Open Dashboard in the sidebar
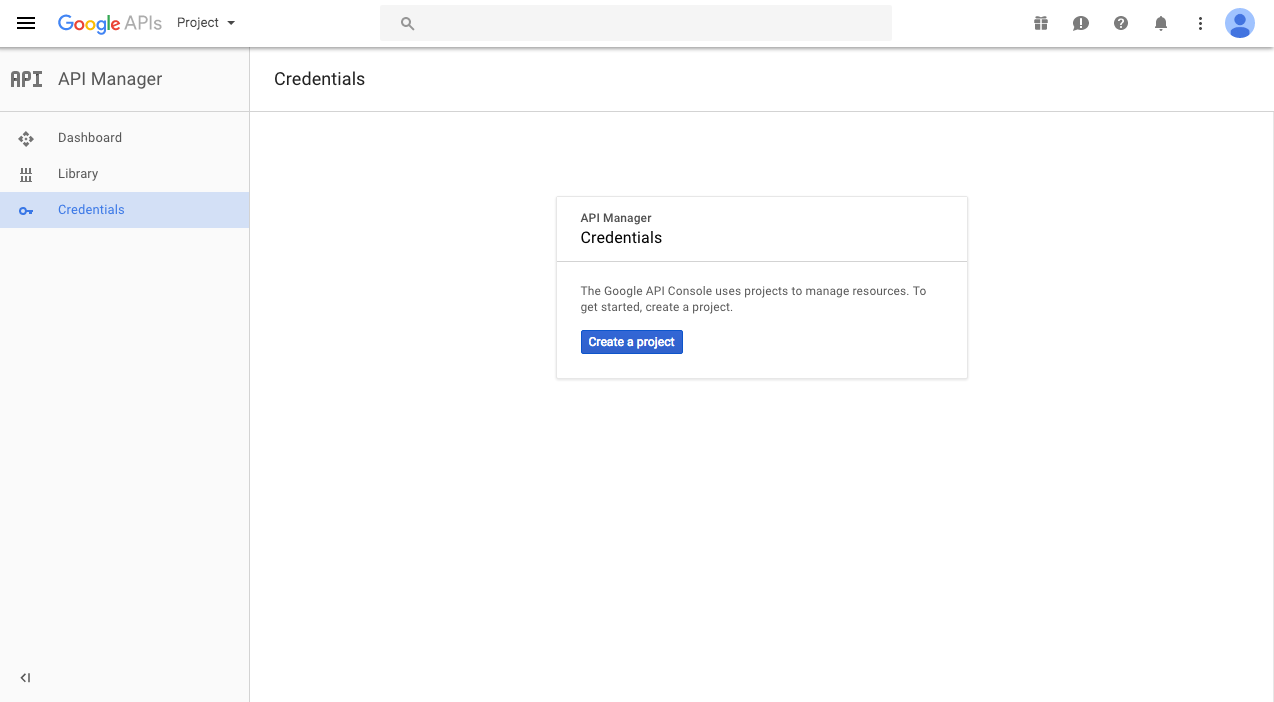The width and height of the screenshot is (1274, 702). point(125,138)
